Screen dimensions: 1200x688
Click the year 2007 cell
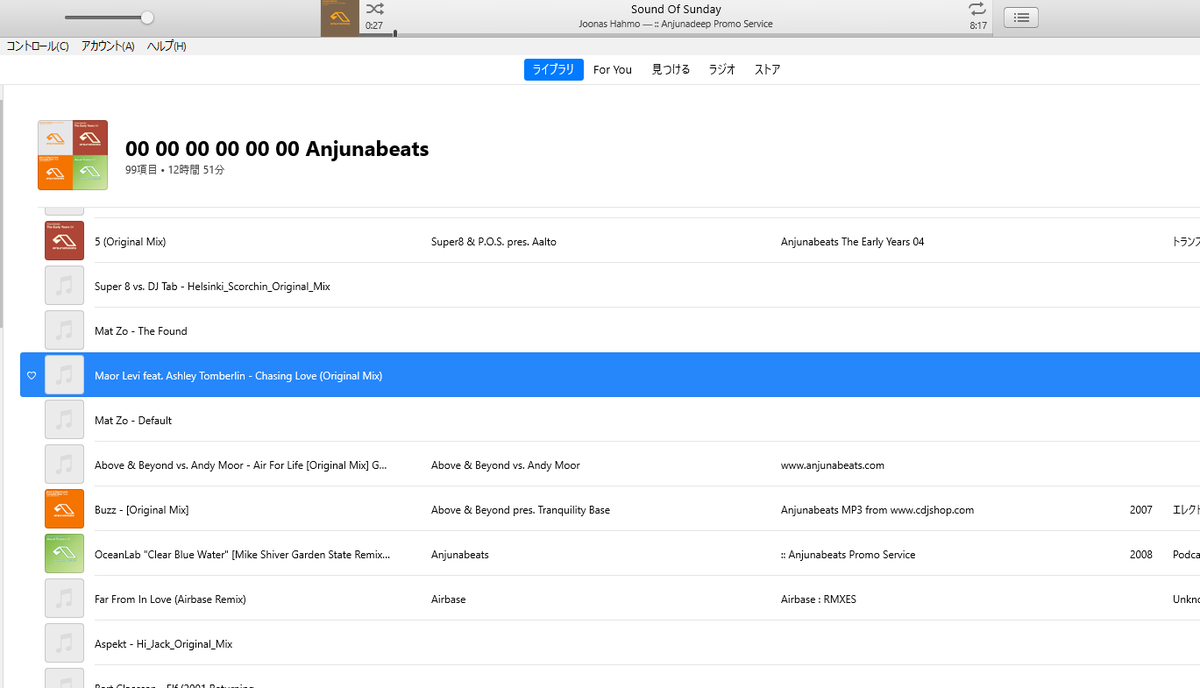point(1141,510)
